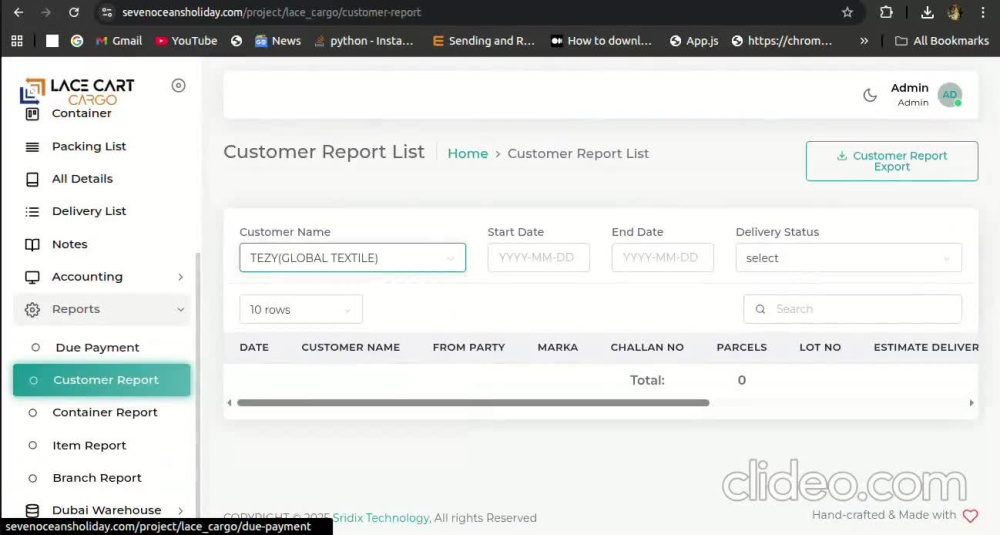The height and width of the screenshot is (535, 1000).
Task: Open the Sridix Technology link
Action: 381,518
